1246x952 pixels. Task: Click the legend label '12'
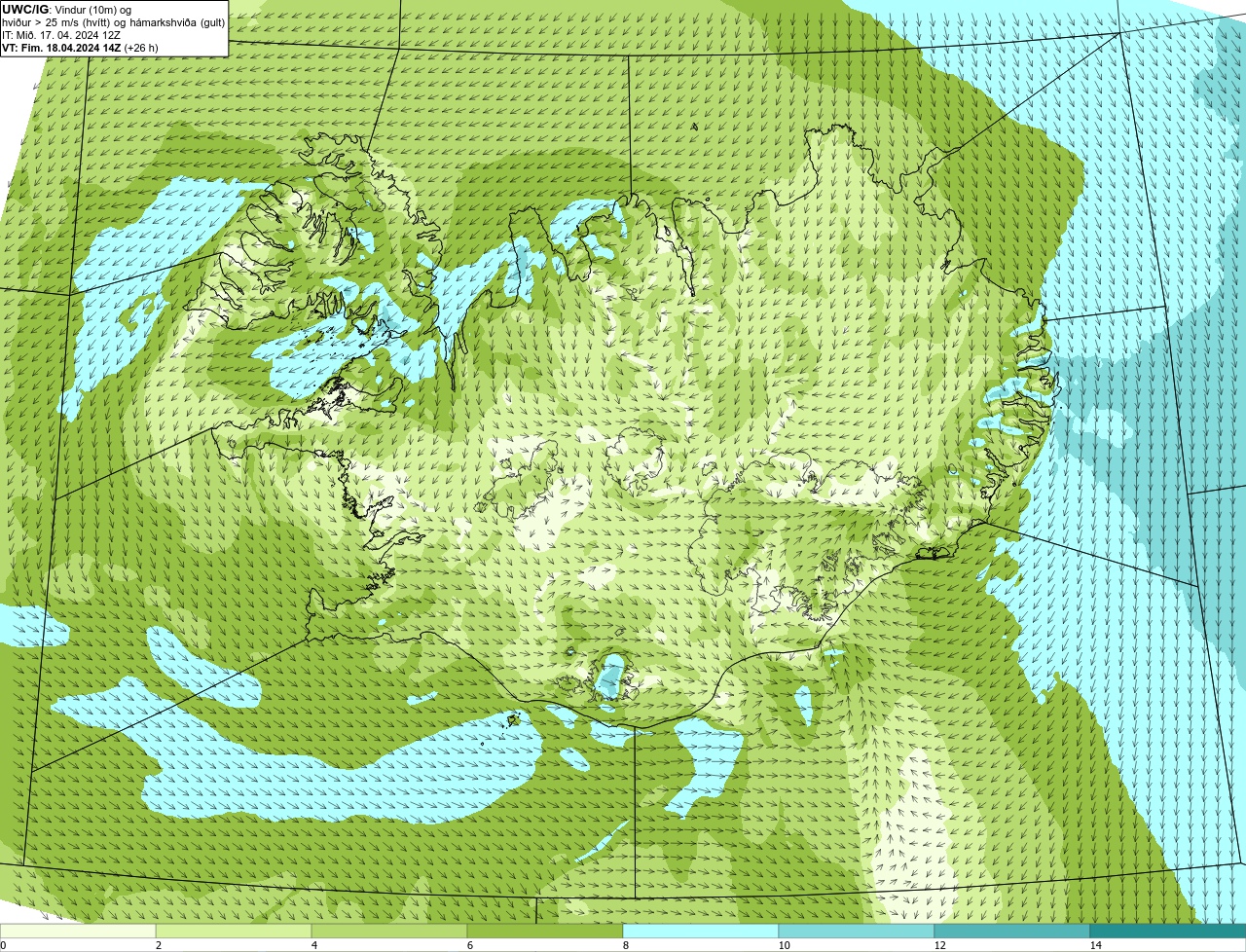pos(939,945)
